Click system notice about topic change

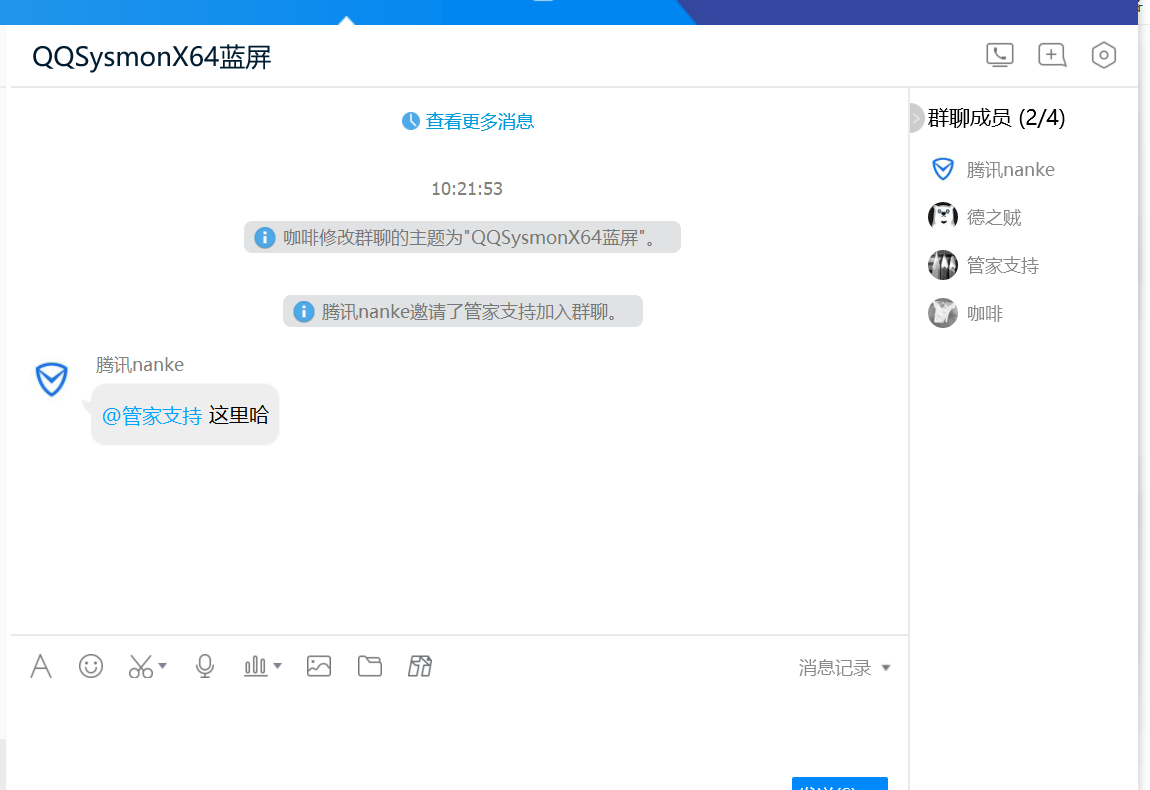(x=462, y=238)
